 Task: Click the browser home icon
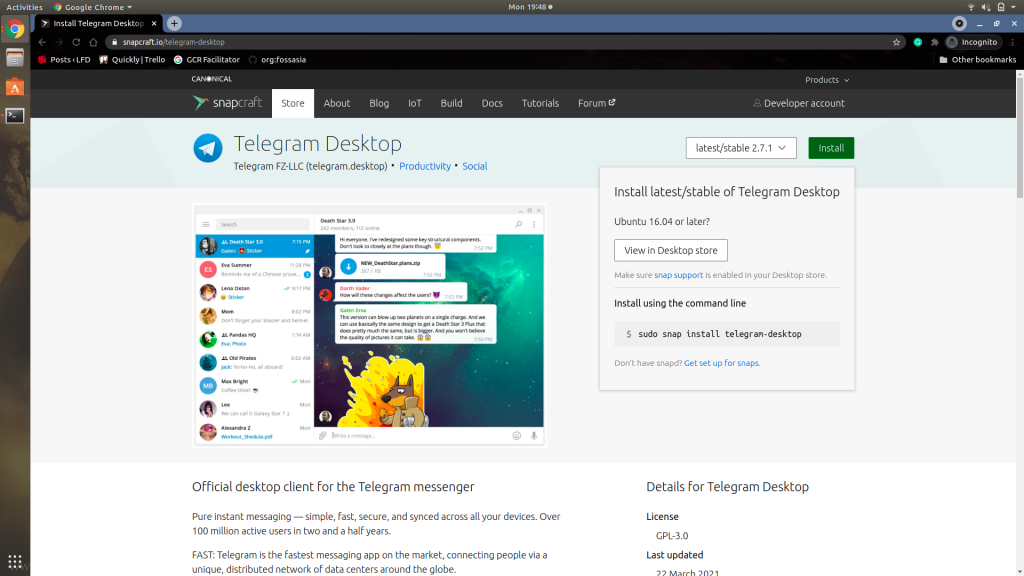tap(93, 42)
